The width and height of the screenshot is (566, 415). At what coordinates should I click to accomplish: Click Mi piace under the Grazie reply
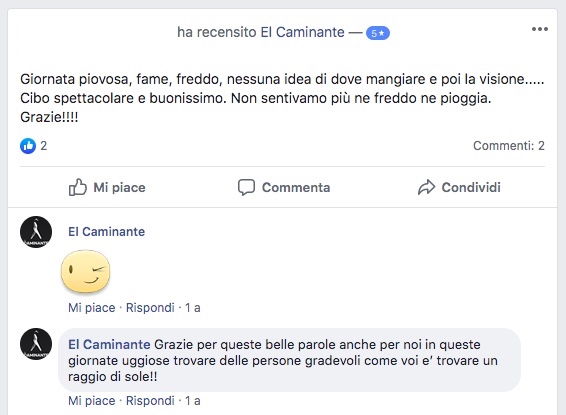point(92,401)
